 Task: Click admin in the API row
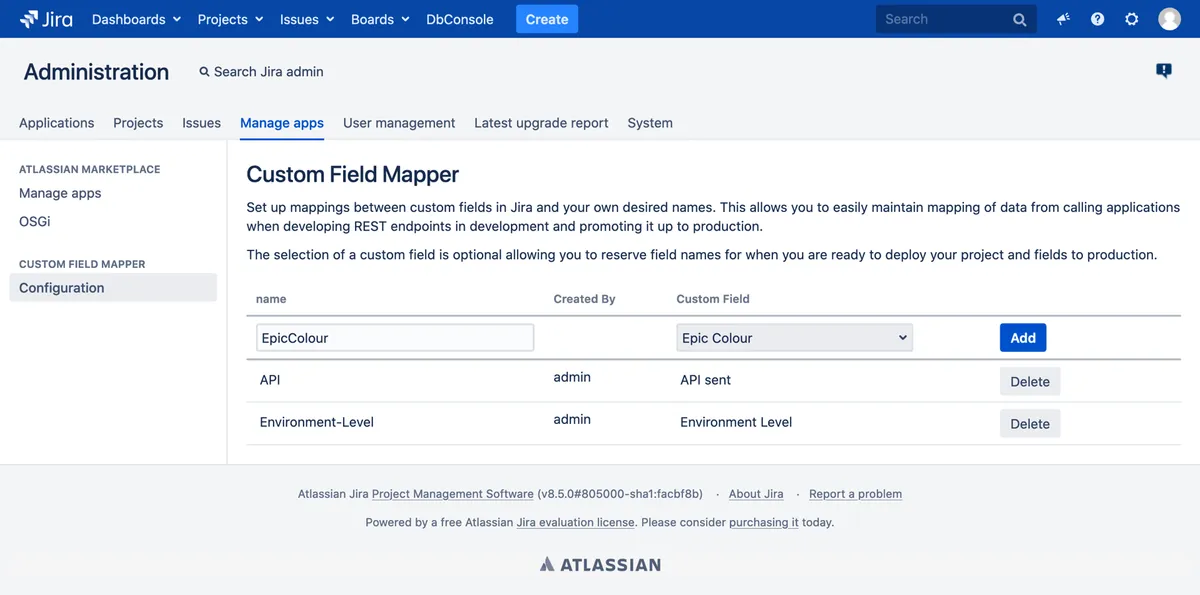pyautogui.click(x=572, y=377)
